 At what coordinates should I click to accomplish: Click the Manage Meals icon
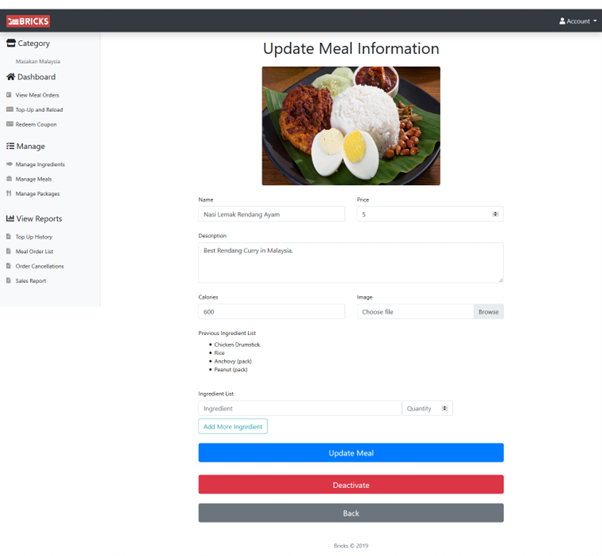point(9,179)
